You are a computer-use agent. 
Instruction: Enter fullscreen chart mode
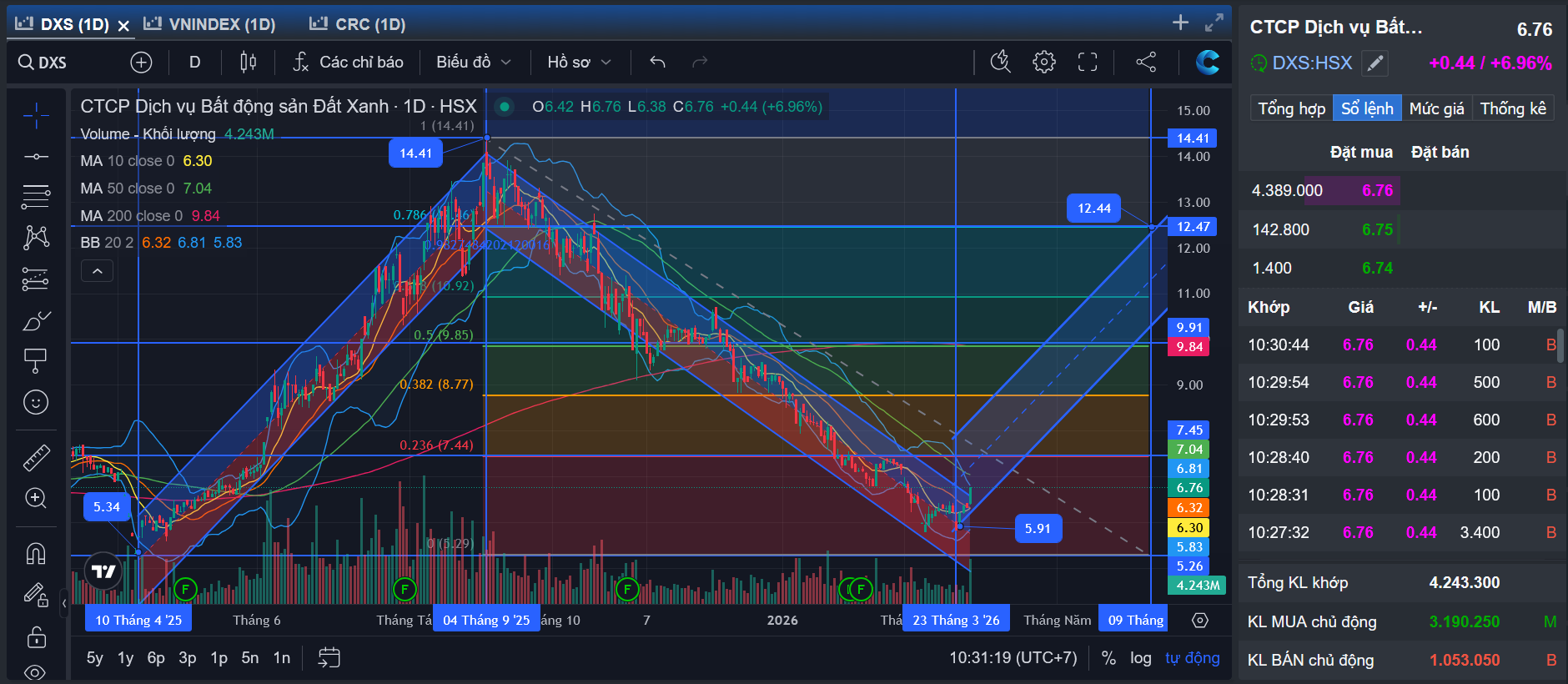coord(1088,62)
